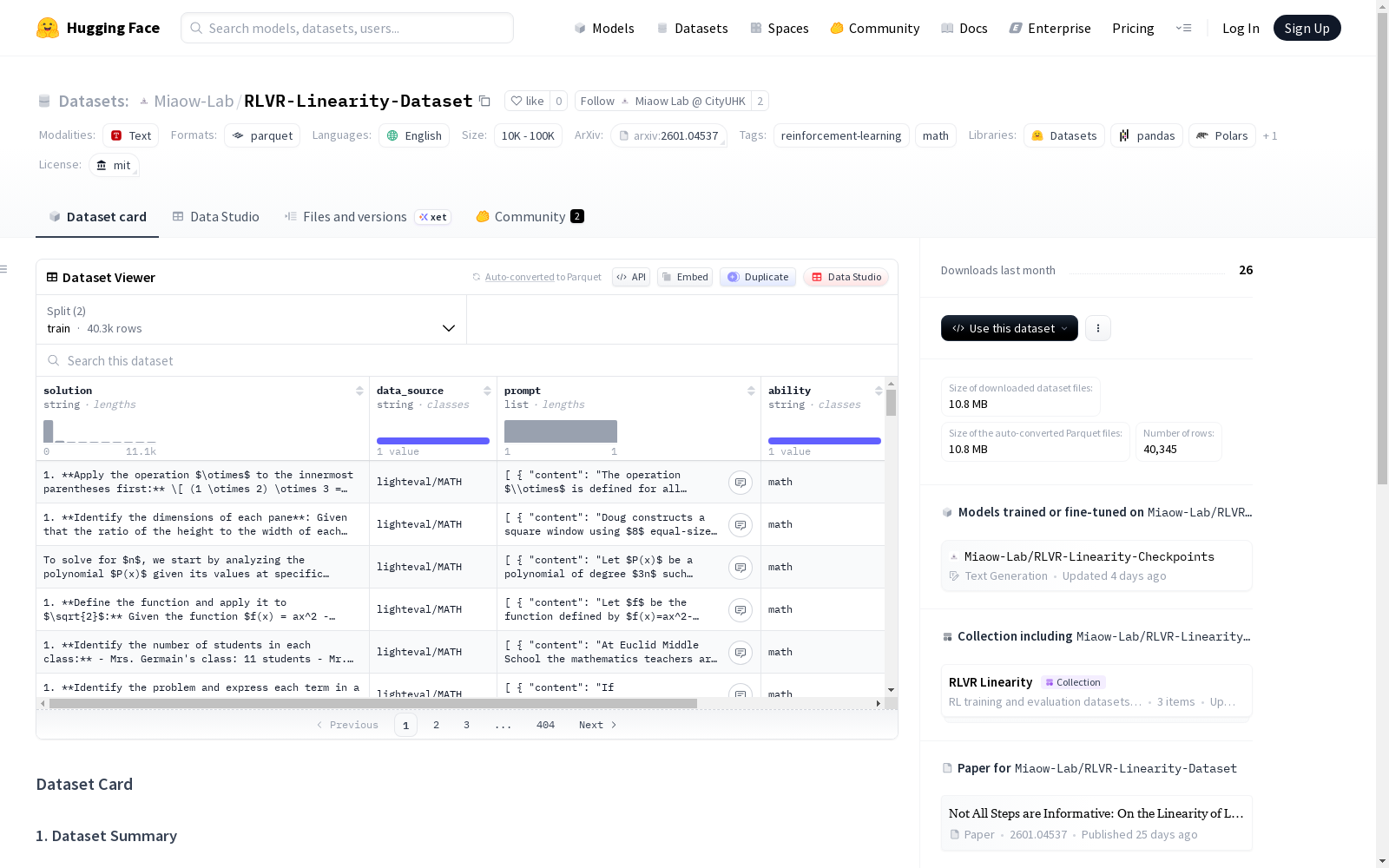The image size is (1389, 868).
Task: Open the Pricing page
Action: point(1133,28)
